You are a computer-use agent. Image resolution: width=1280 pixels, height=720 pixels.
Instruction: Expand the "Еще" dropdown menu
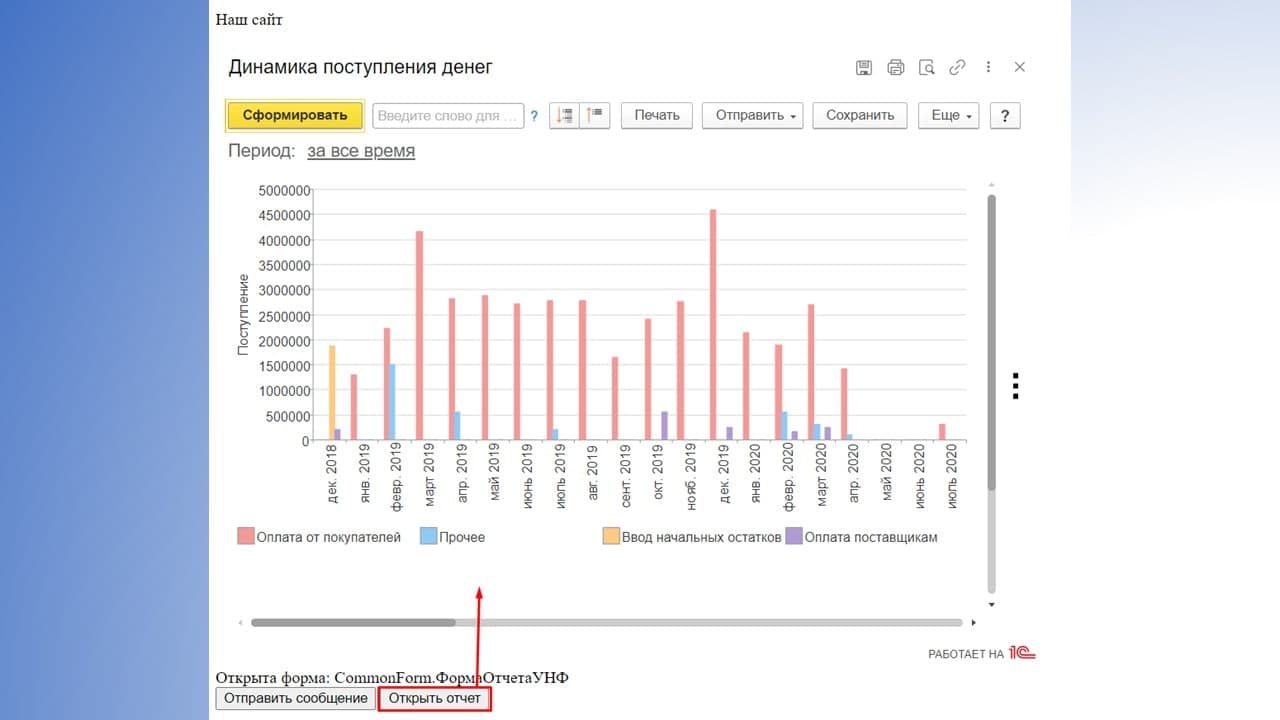[948, 115]
